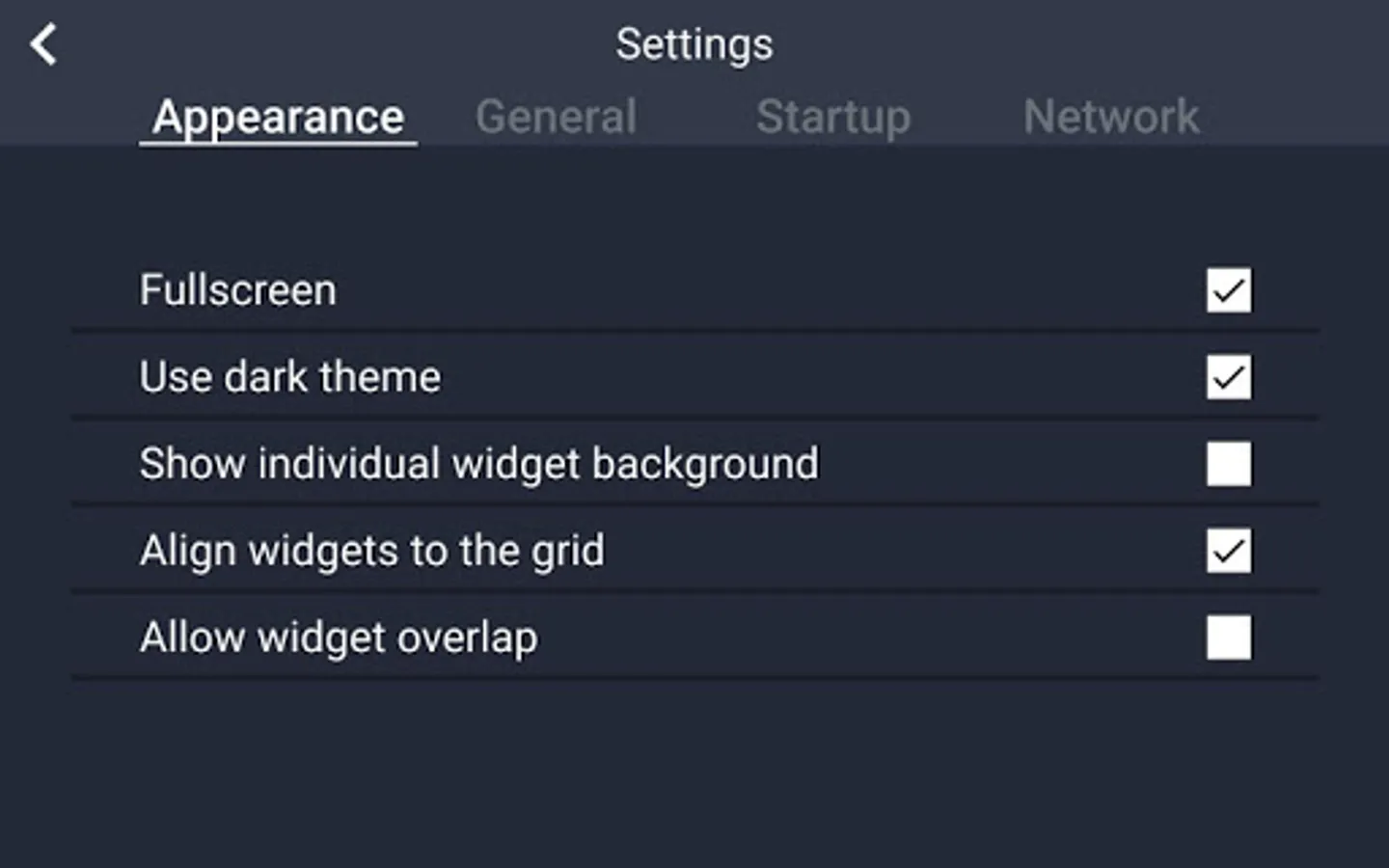Click the Settings title in the header
The height and width of the screenshot is (868, 1389).
694,44
